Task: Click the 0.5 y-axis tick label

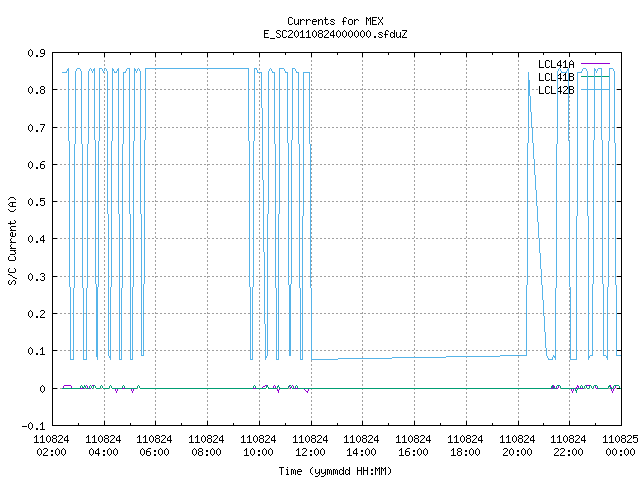Action: coord(36,202)
